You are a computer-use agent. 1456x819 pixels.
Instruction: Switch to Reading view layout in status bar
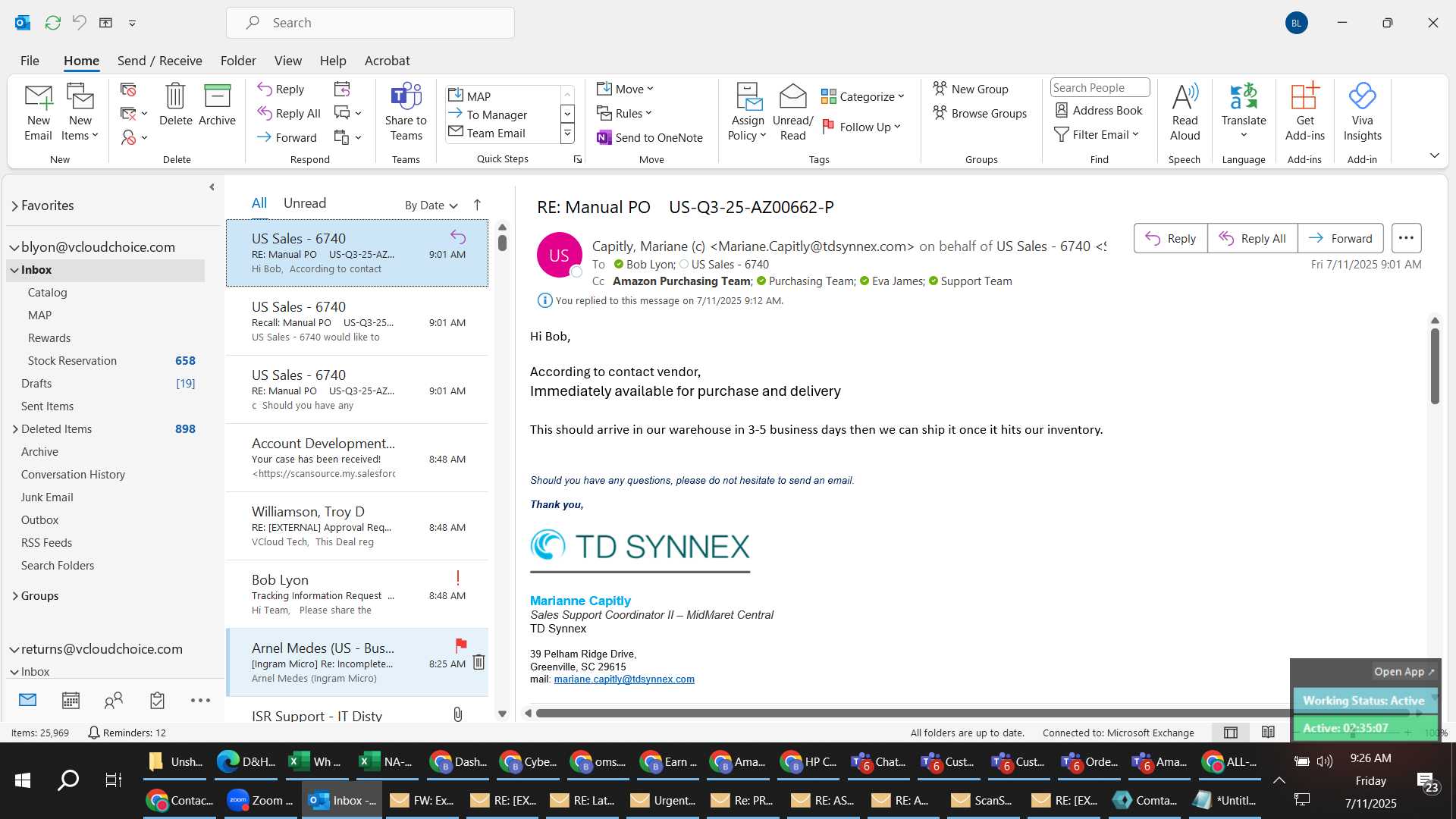1268,732
